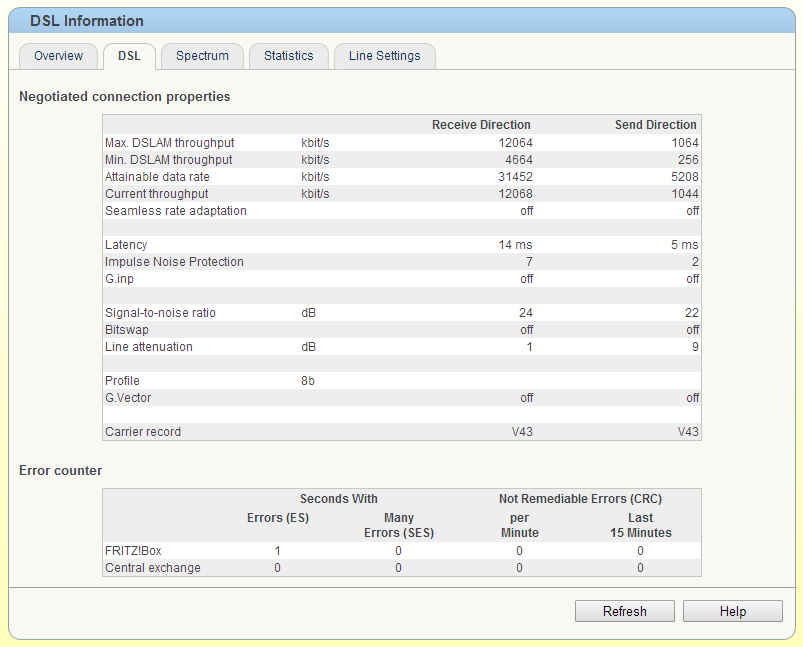
Task: Click the Negotiated connection properties heading
Action: pyautogui.click(x=125, y=97)
